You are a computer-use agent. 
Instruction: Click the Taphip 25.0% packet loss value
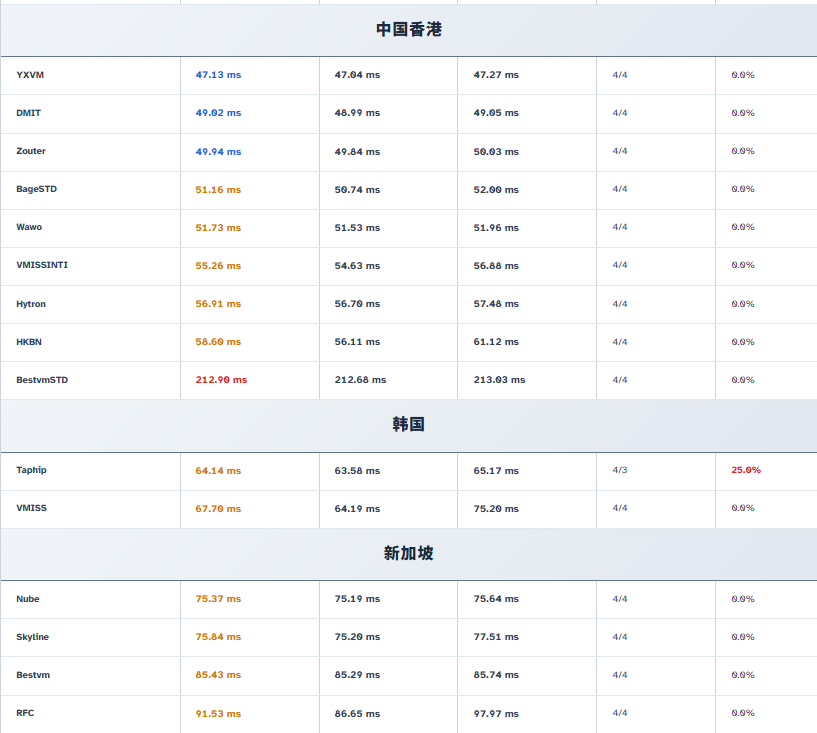click(x=745, y=470)
